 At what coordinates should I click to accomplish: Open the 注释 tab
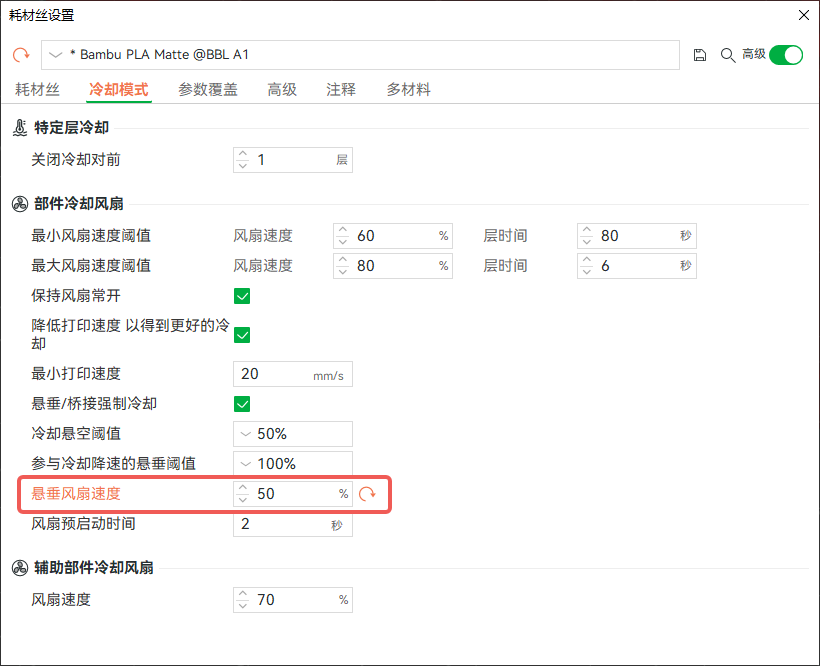[x=341, y=89]
